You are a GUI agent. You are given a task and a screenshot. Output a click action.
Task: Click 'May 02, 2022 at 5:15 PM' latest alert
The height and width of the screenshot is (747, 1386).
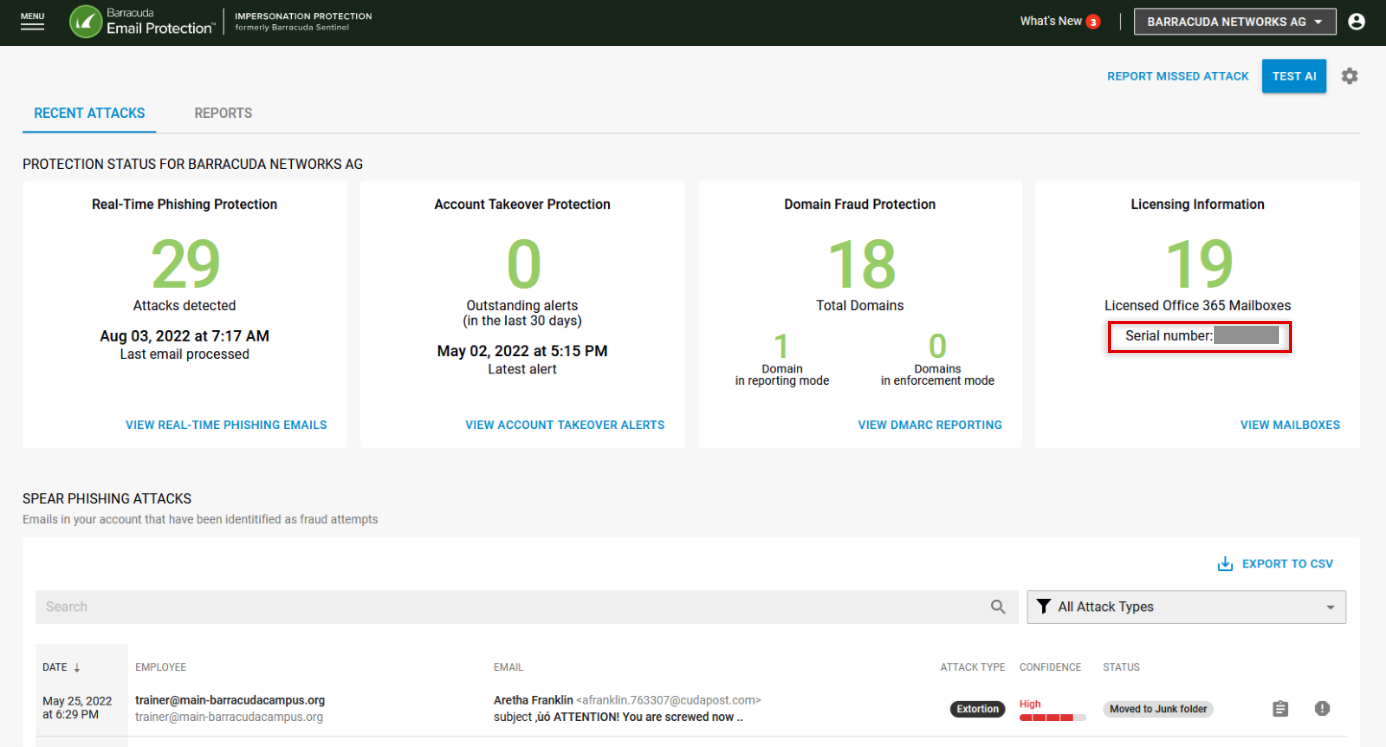tap(522, 351)
